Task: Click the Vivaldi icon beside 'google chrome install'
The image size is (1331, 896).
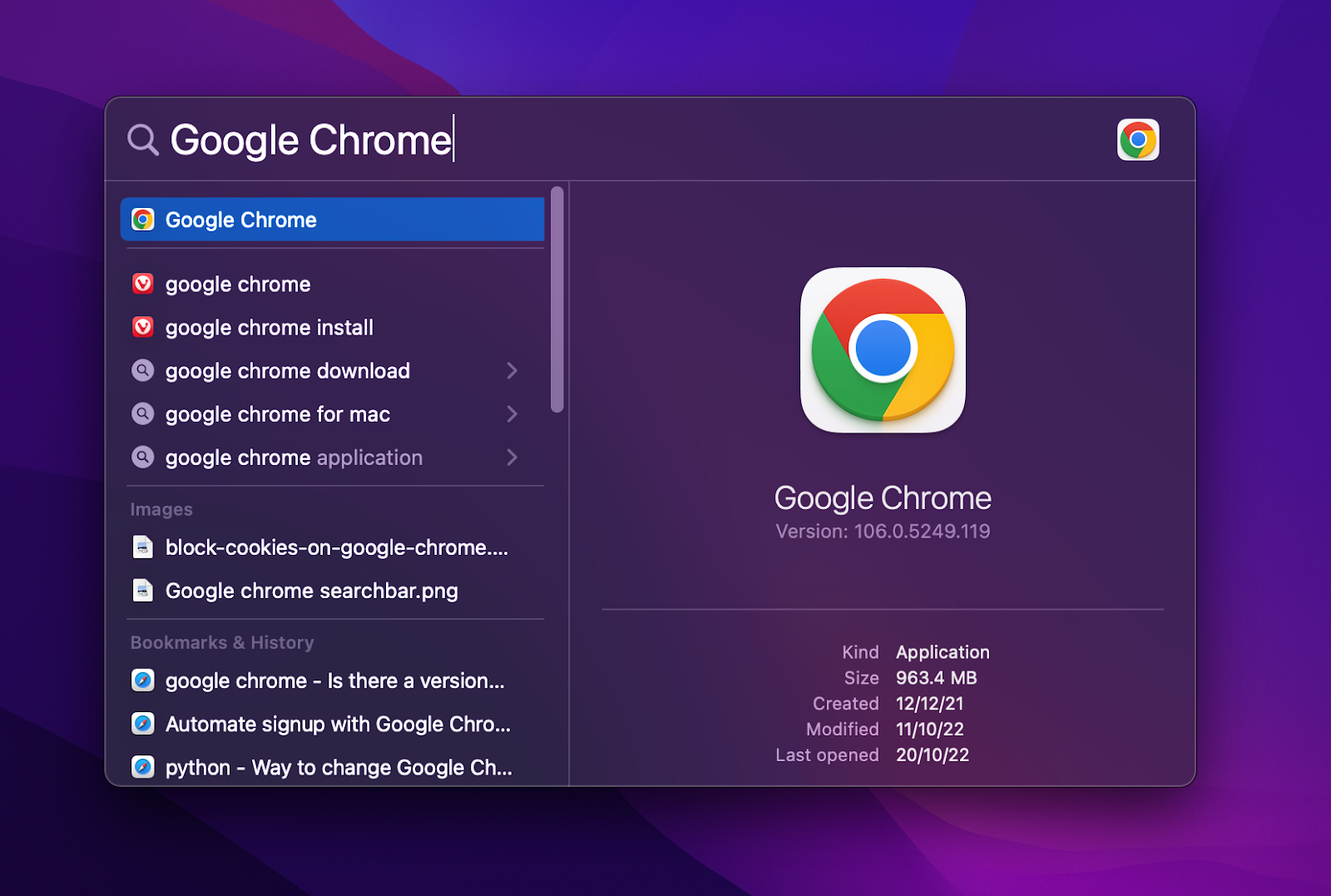Action: click(143, 327)
